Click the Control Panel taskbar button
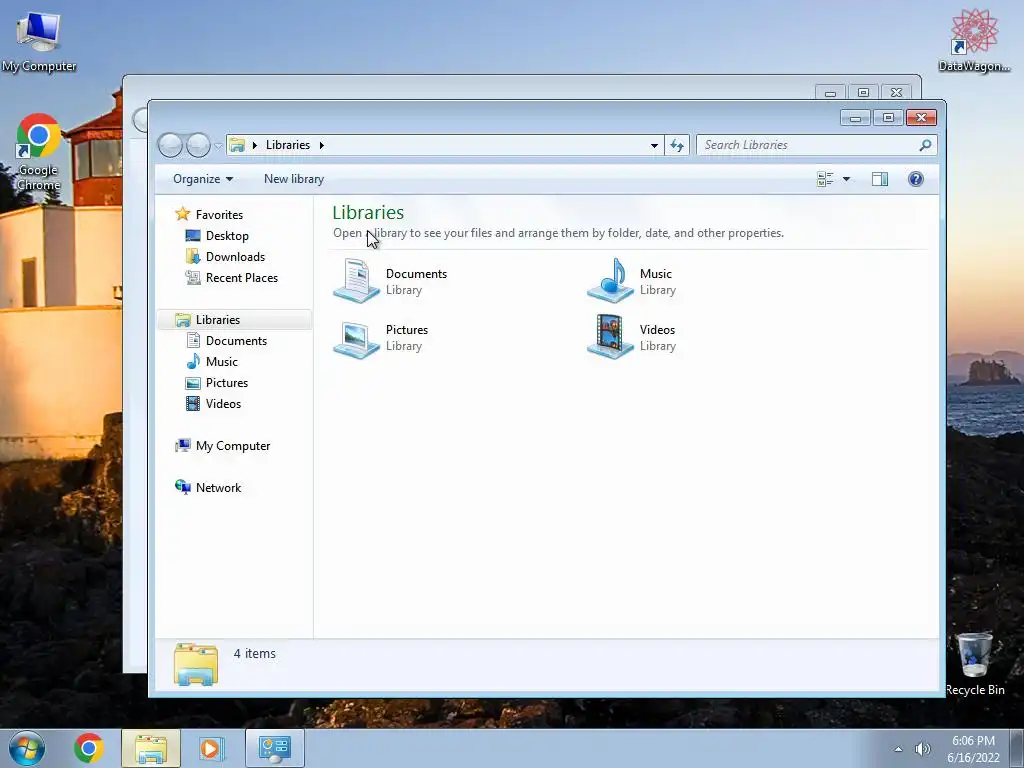This screenshot has width=1024, height=768. point(274,748)
